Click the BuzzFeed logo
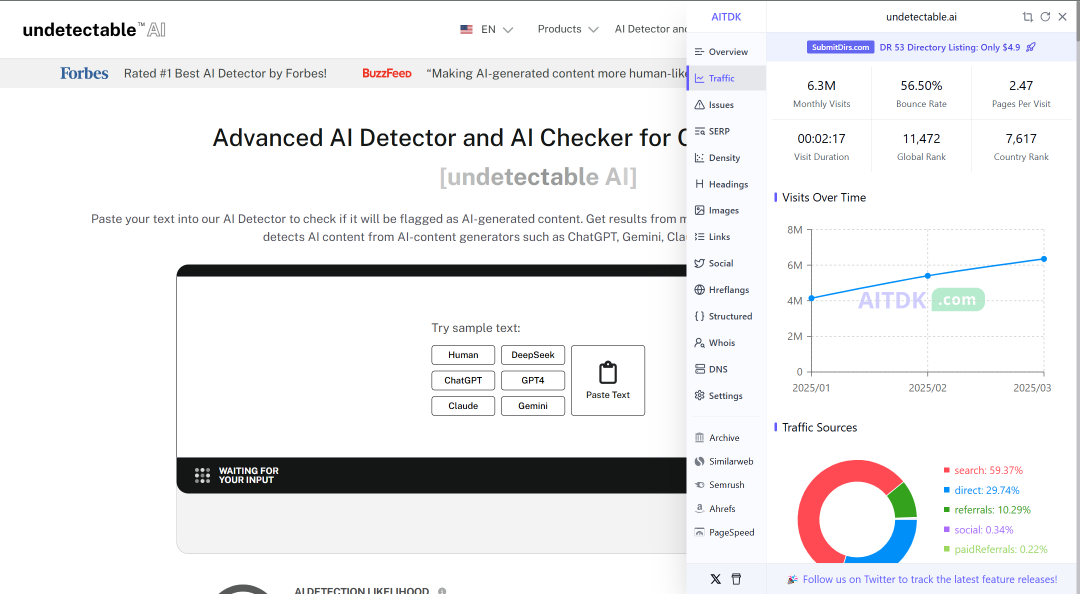 click(x=387, y=73)
